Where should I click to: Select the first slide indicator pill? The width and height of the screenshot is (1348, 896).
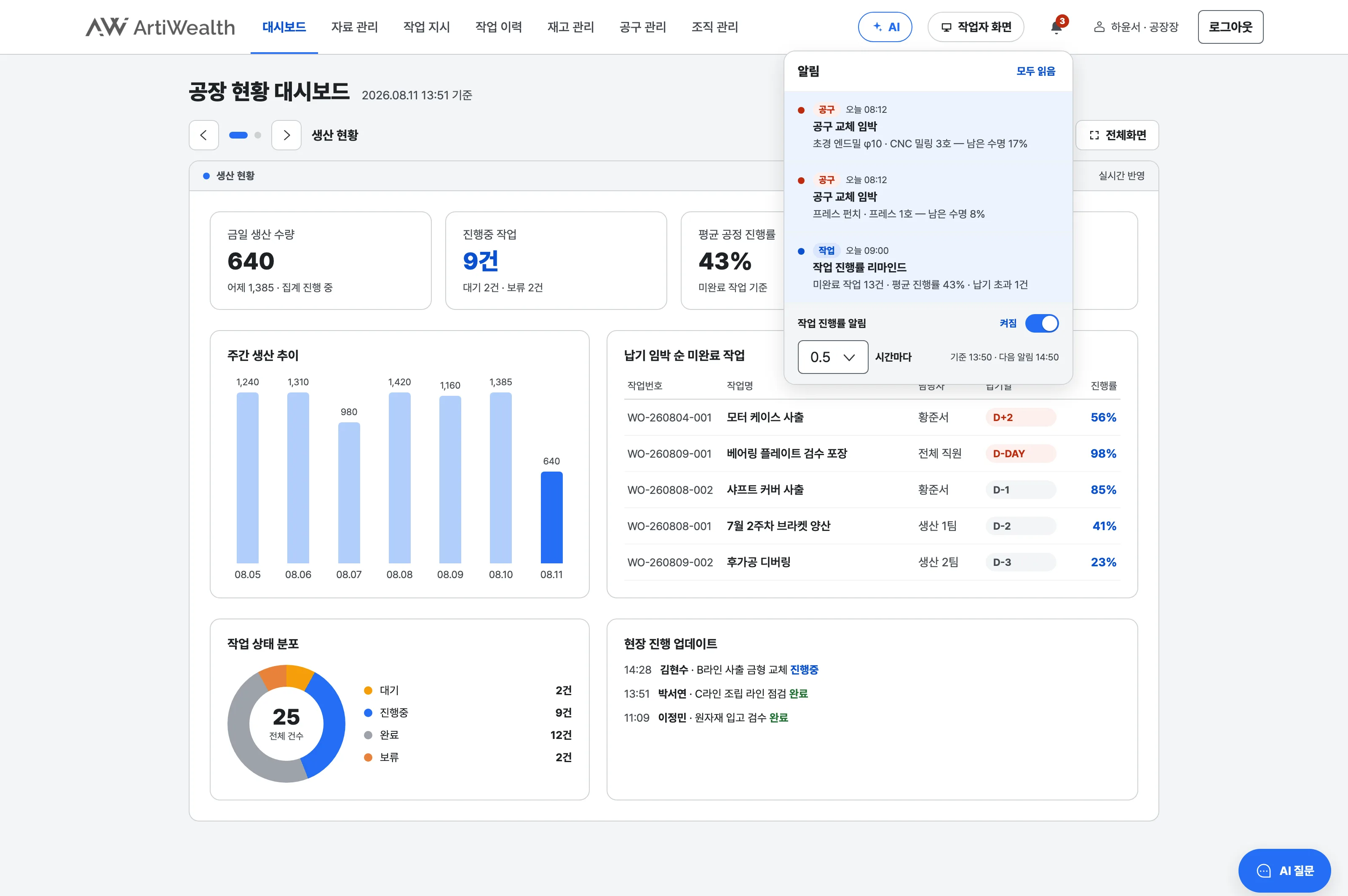pyautogui.click(x=238, y=135)
